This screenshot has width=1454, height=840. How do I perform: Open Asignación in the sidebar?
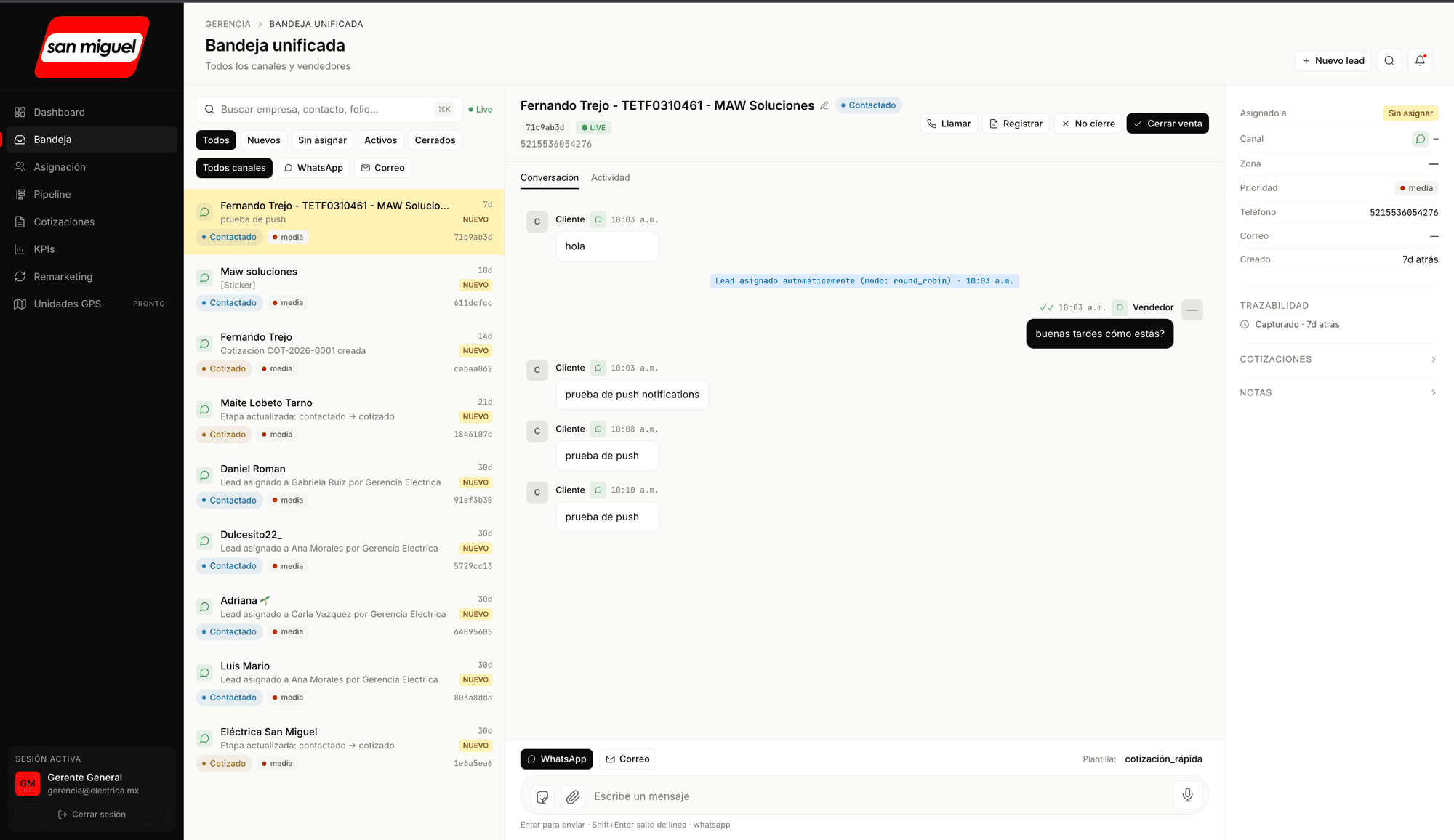point(91,167)
